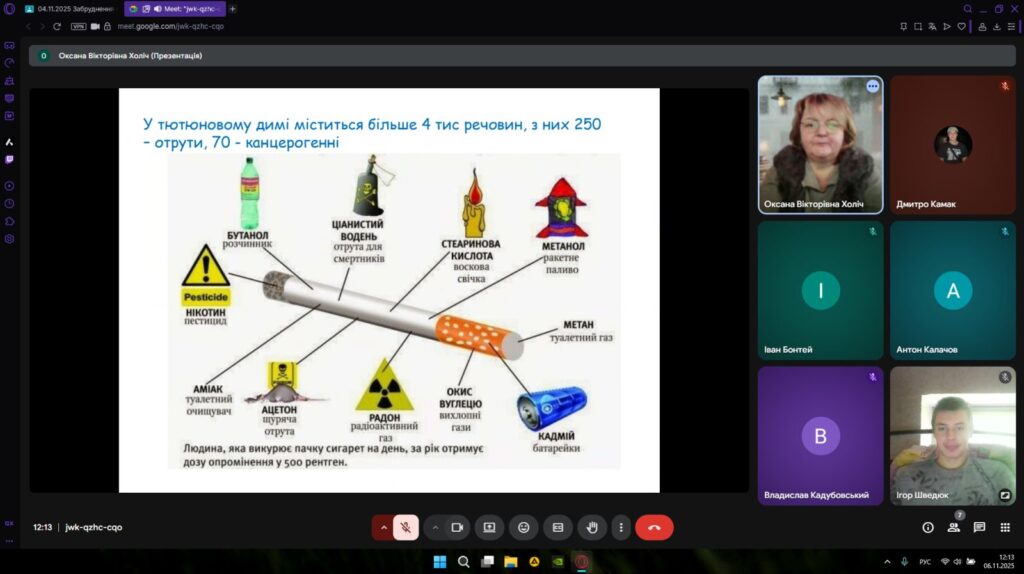This screenshot has width=1024, height=574.
Task: Toggle closed captions on
Action: 557,527
